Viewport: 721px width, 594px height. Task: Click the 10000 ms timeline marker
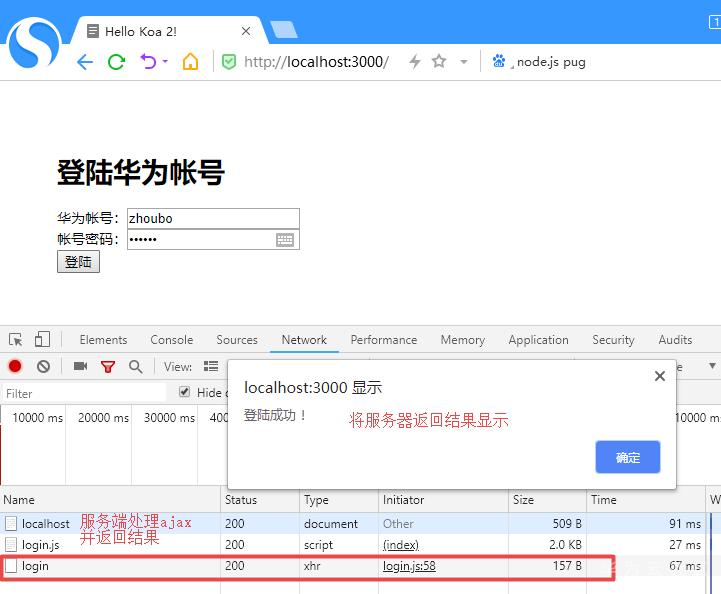pos(37,417)
